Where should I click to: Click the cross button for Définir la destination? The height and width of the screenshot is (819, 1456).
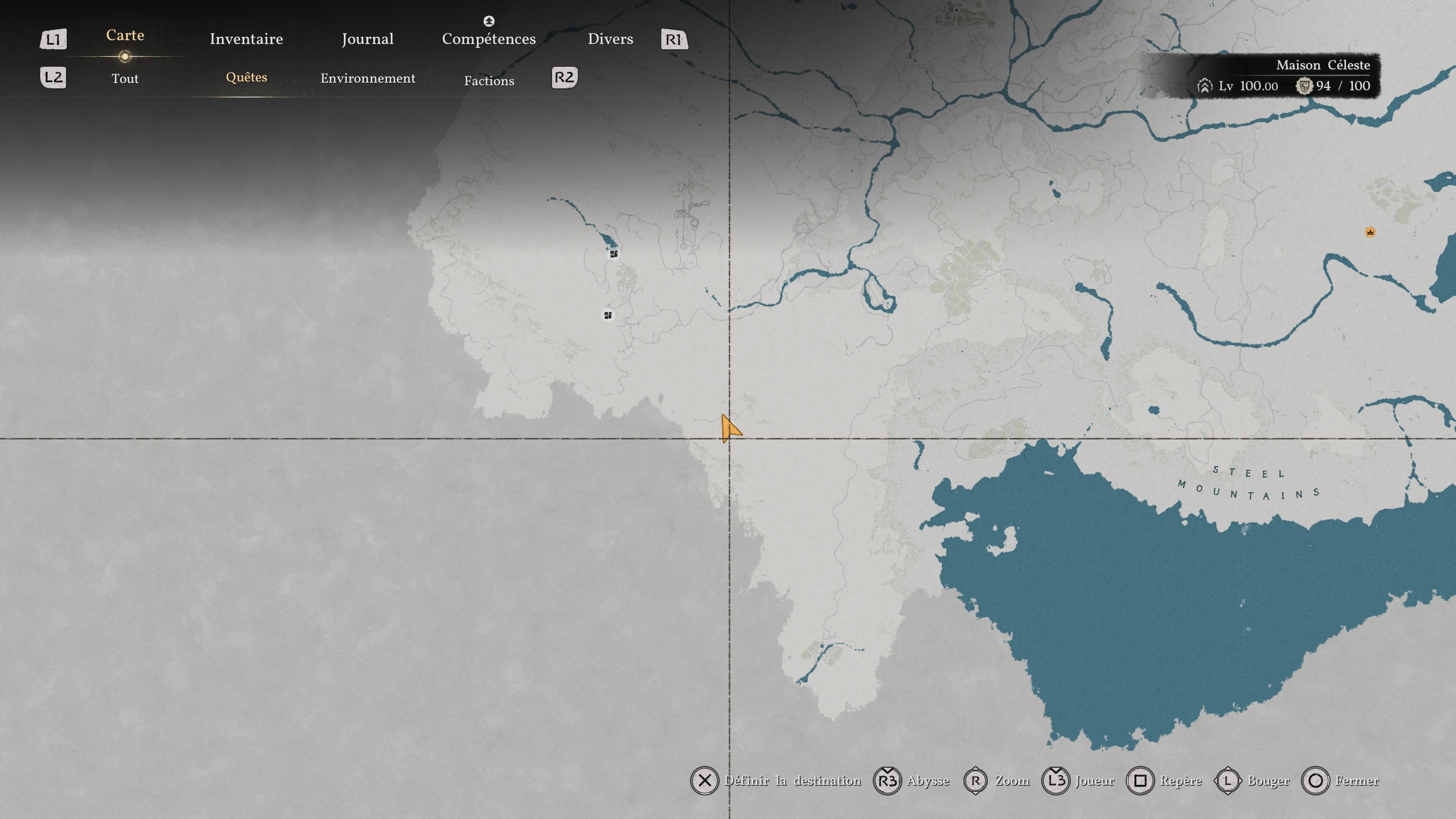pyautogui.click(x=704, y=781)
